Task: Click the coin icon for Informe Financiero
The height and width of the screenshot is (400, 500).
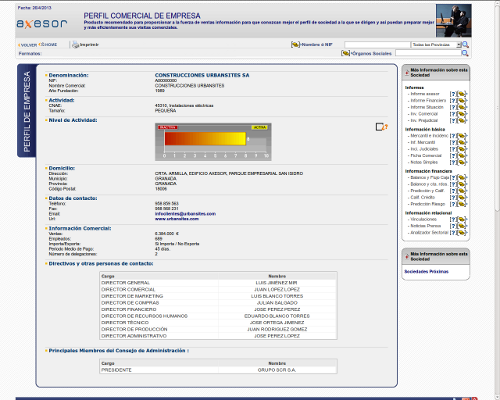Action: [461, 101]
